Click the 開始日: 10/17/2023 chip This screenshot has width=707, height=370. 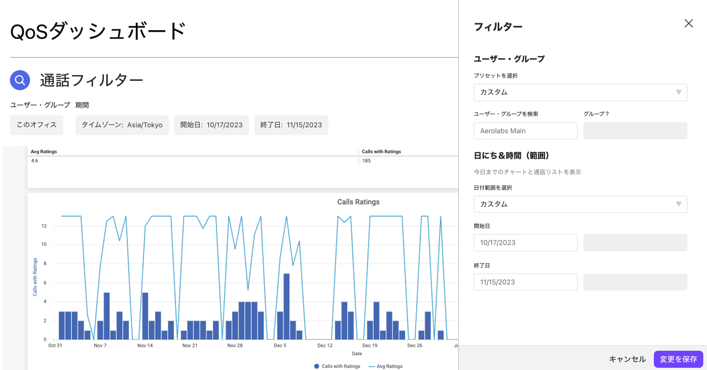click(x=211, y=125)
